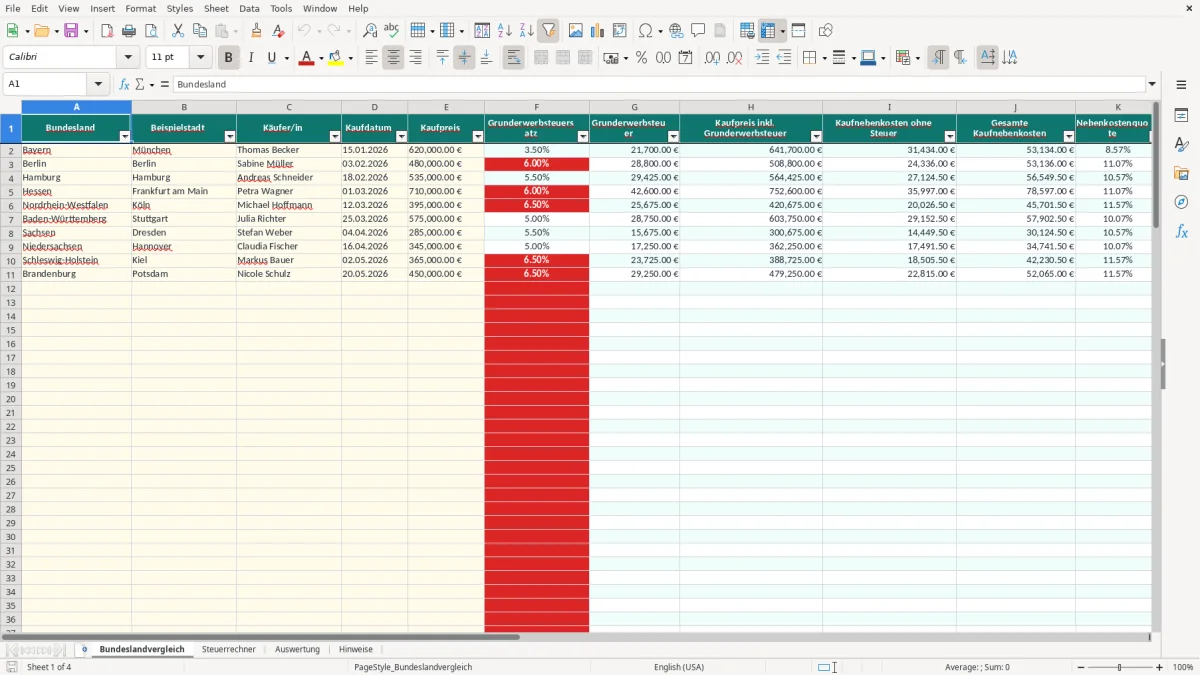Toggle Freeze Rows and Columns
1200x675 pixels.
(768, 31)
